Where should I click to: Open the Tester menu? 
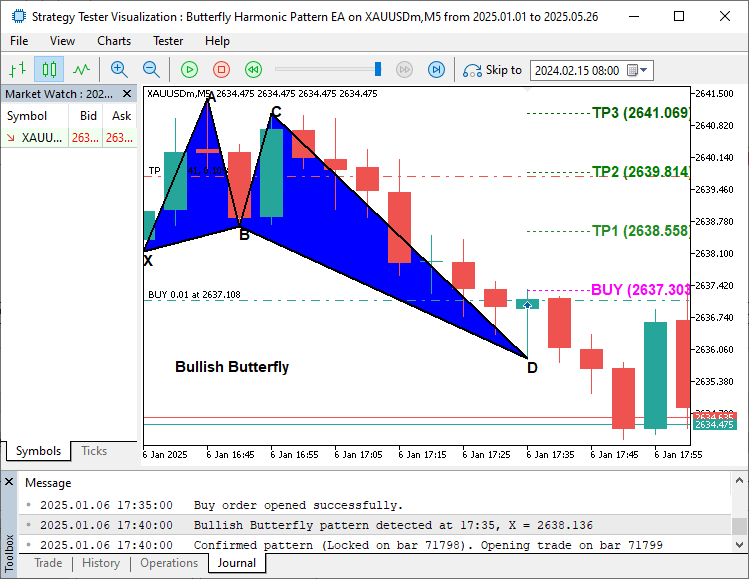pyautogui.click(x=168, y=41)
